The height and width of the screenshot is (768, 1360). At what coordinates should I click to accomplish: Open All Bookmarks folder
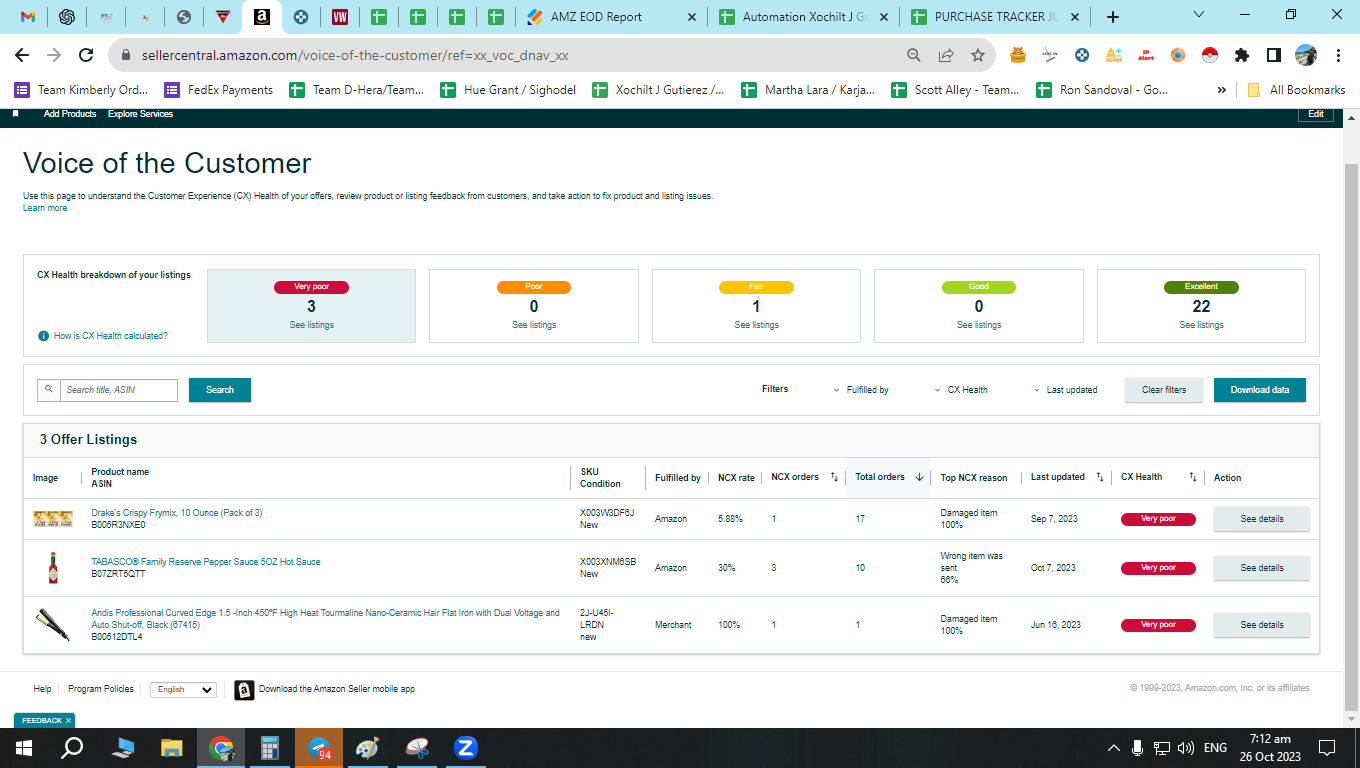[x=1296, y=90]
